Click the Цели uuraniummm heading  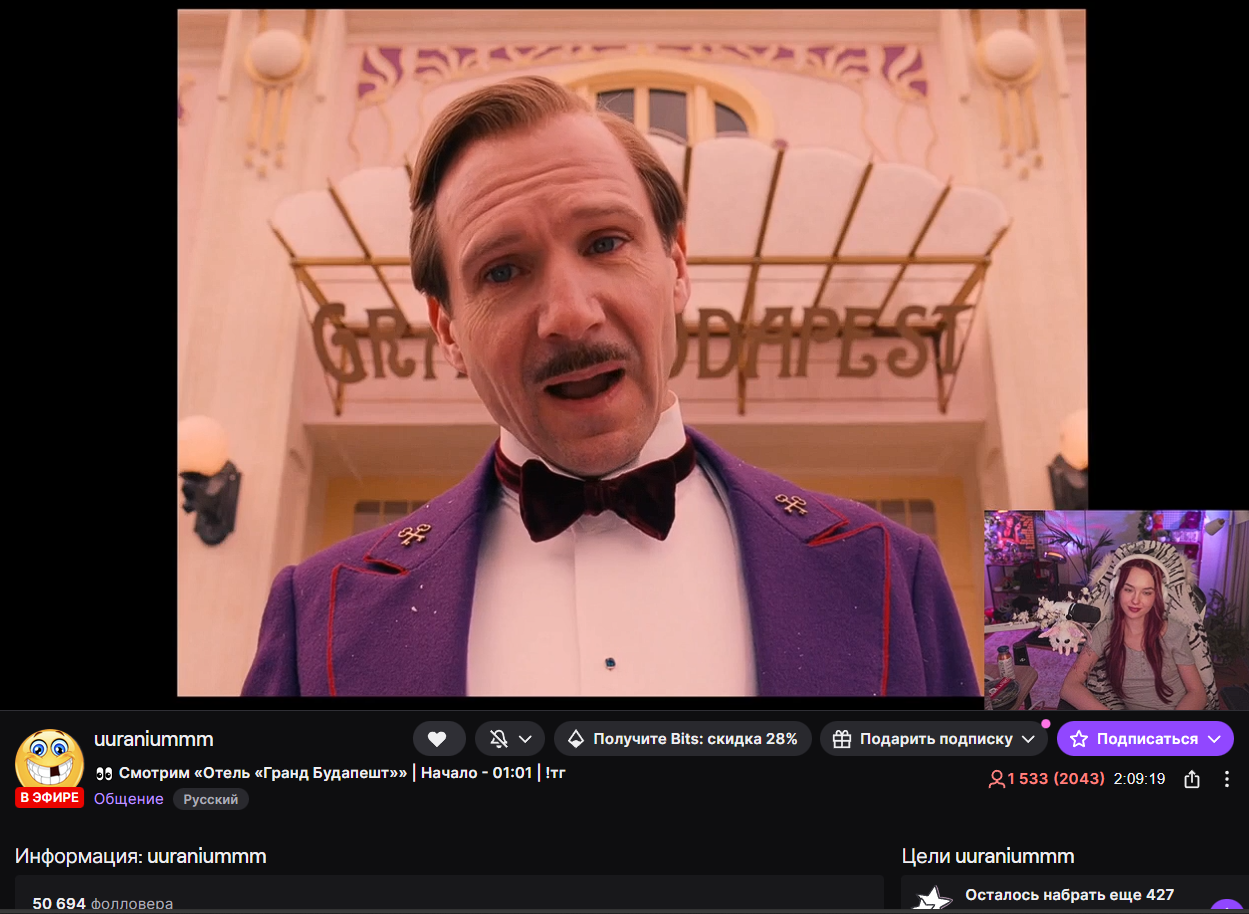[x=988, y=856]
